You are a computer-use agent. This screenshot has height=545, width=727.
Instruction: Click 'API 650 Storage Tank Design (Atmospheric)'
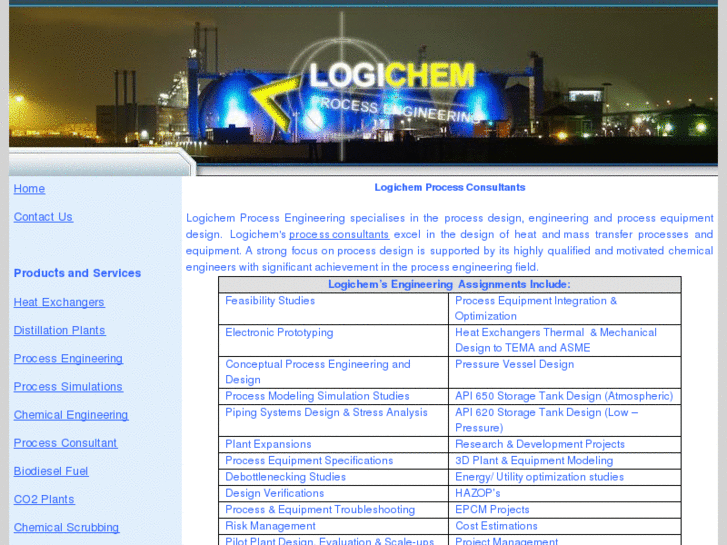pyautogui.click(x=565, y=396)
